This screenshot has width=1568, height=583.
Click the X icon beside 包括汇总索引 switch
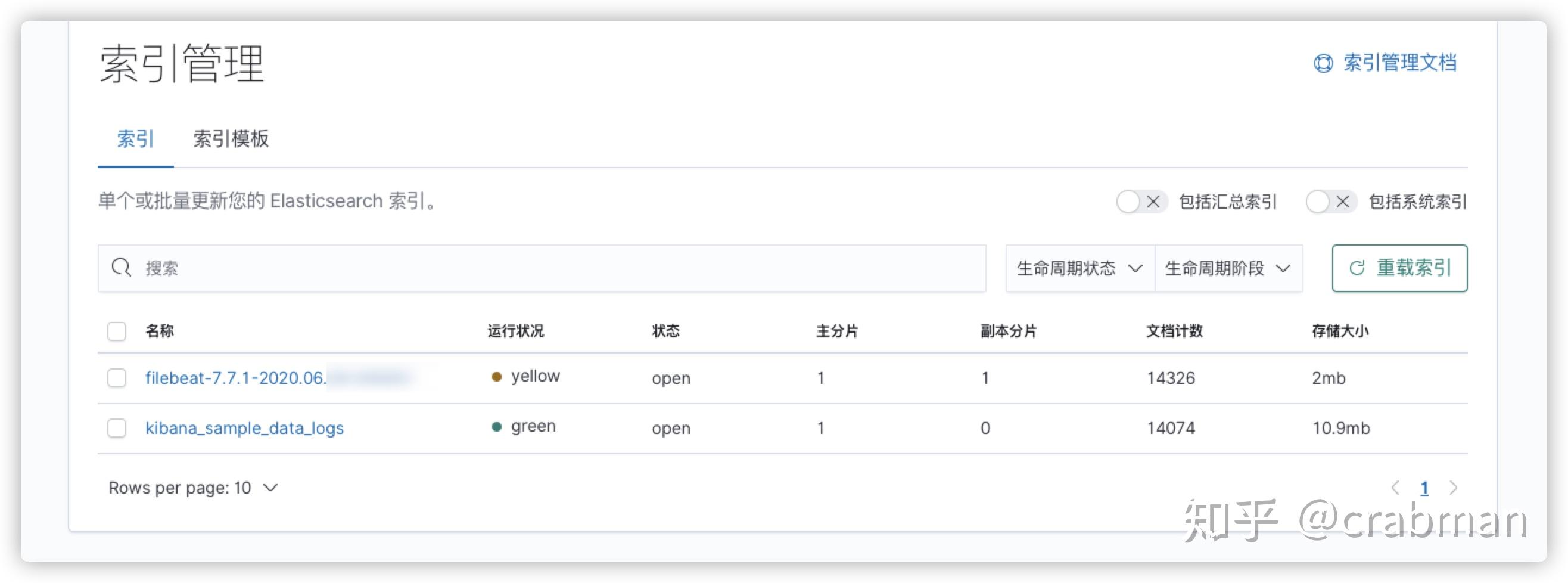[1153, 201]
